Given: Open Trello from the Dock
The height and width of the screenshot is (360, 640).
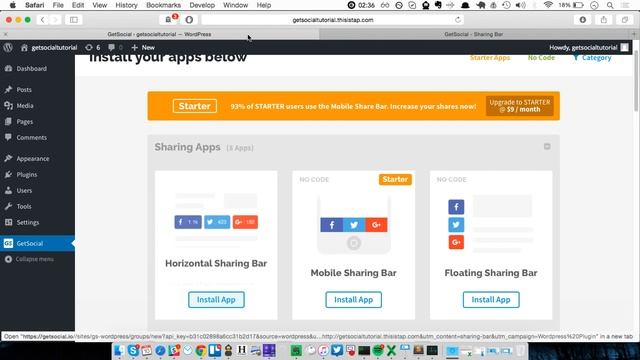Looking at the screenshot, I should pyautogui.click(x=215, y=350).
